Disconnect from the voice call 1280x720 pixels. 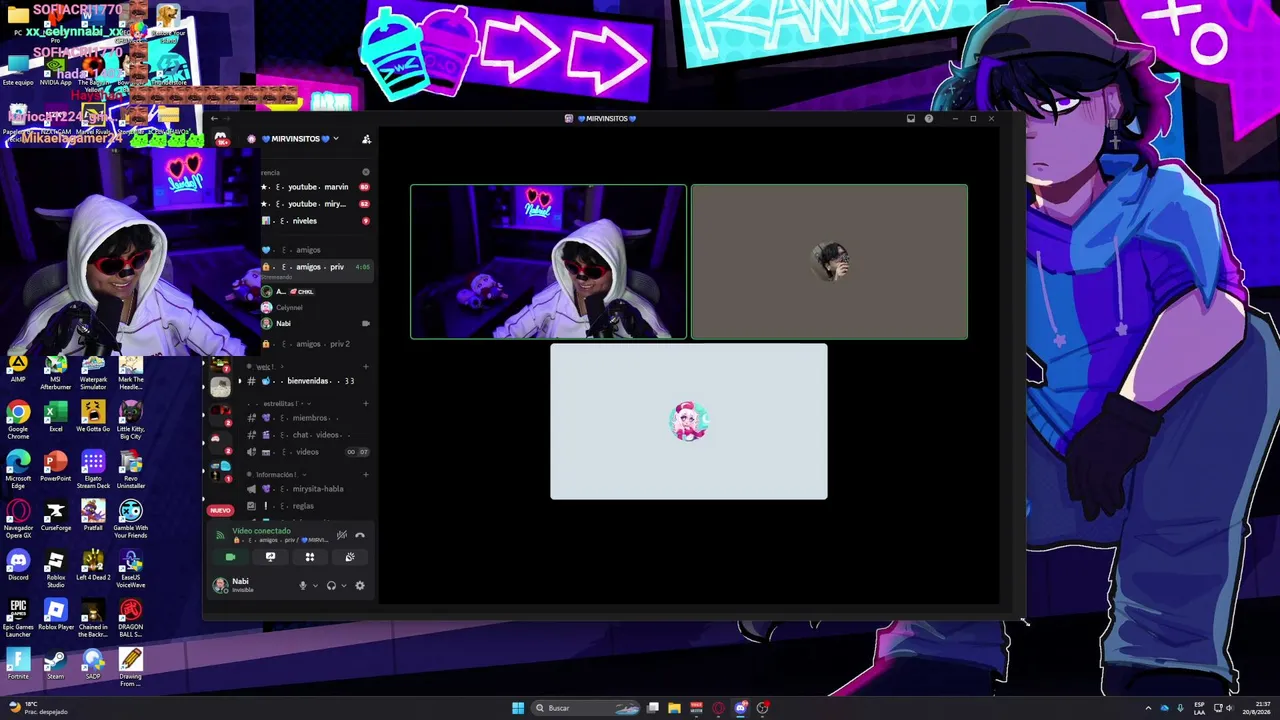click(x=360, y=535)
